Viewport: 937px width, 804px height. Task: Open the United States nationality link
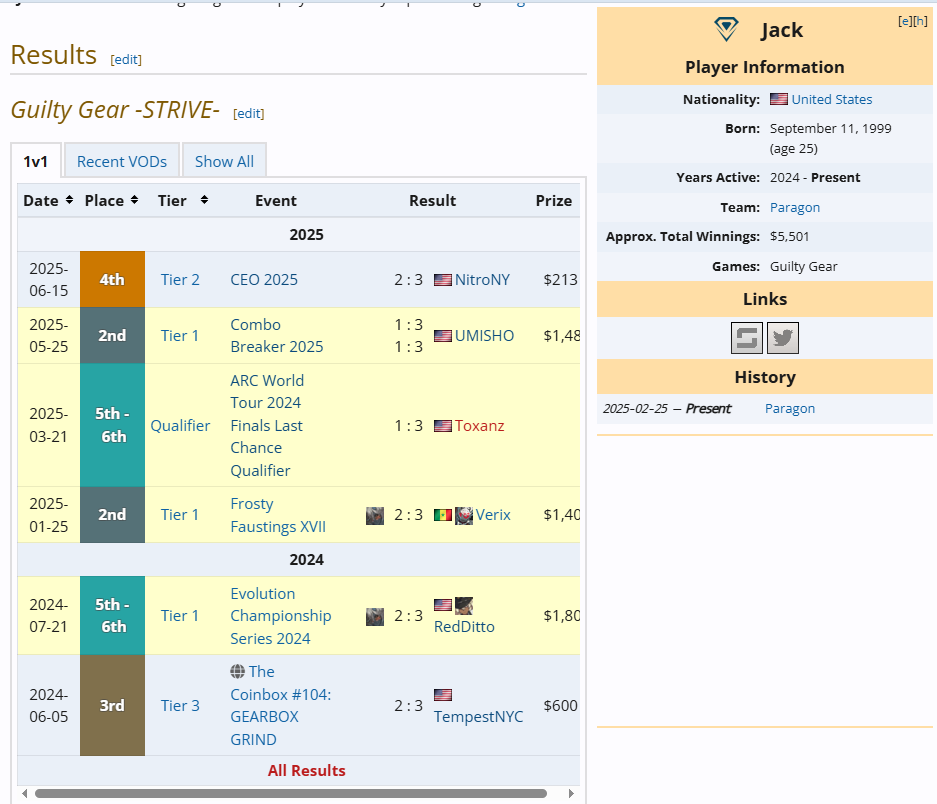coord(832,99)
